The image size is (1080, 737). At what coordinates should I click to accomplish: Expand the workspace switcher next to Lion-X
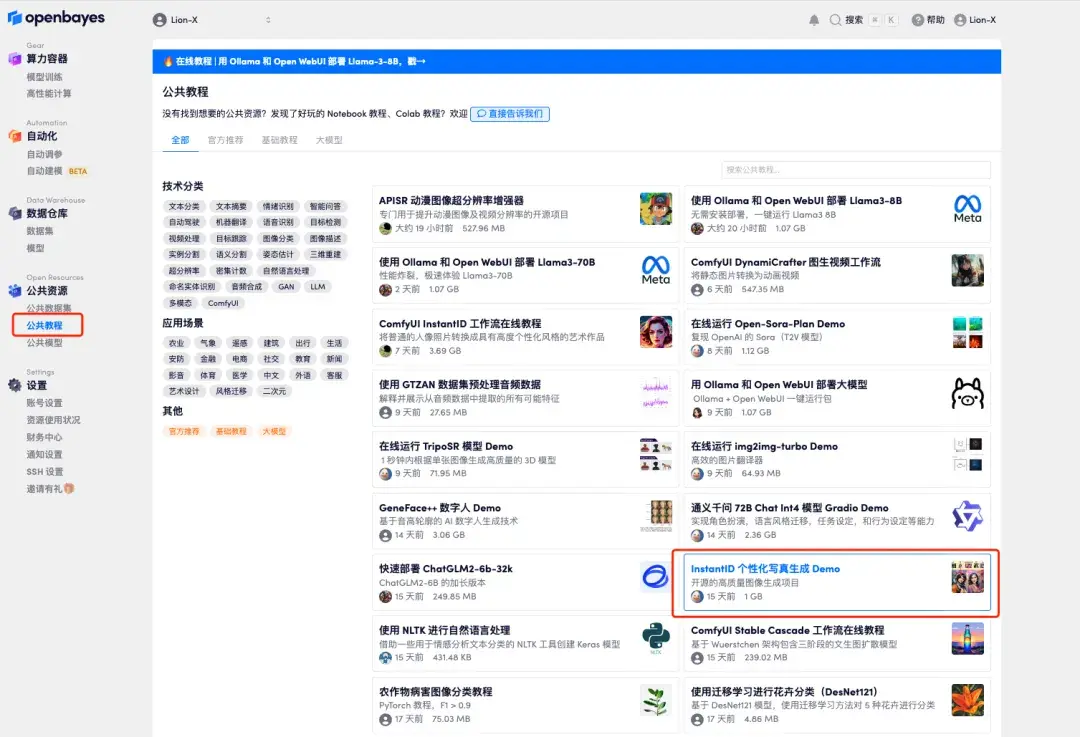pos(266,18)
